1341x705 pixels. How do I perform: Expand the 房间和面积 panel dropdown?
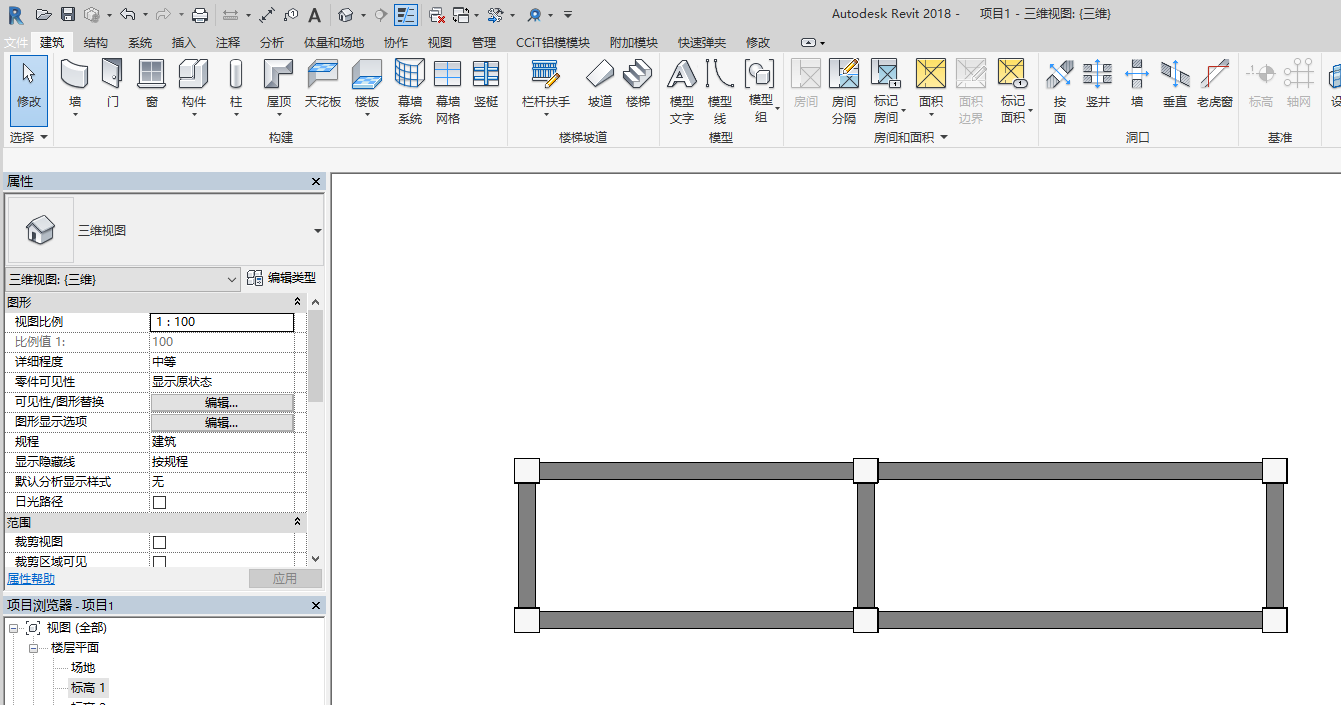(x=910, y=138)
